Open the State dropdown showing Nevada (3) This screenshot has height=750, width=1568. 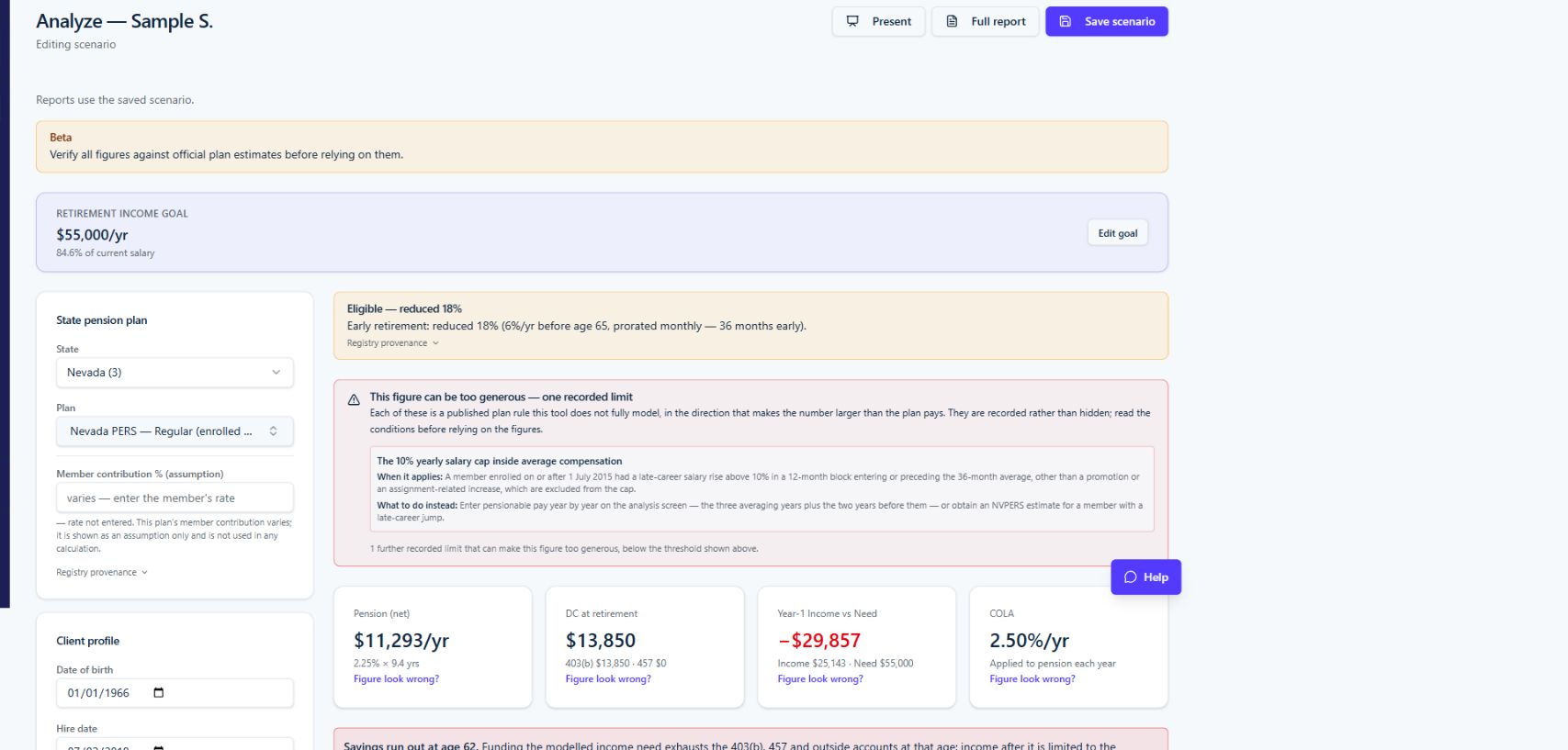tap(175, 373)
